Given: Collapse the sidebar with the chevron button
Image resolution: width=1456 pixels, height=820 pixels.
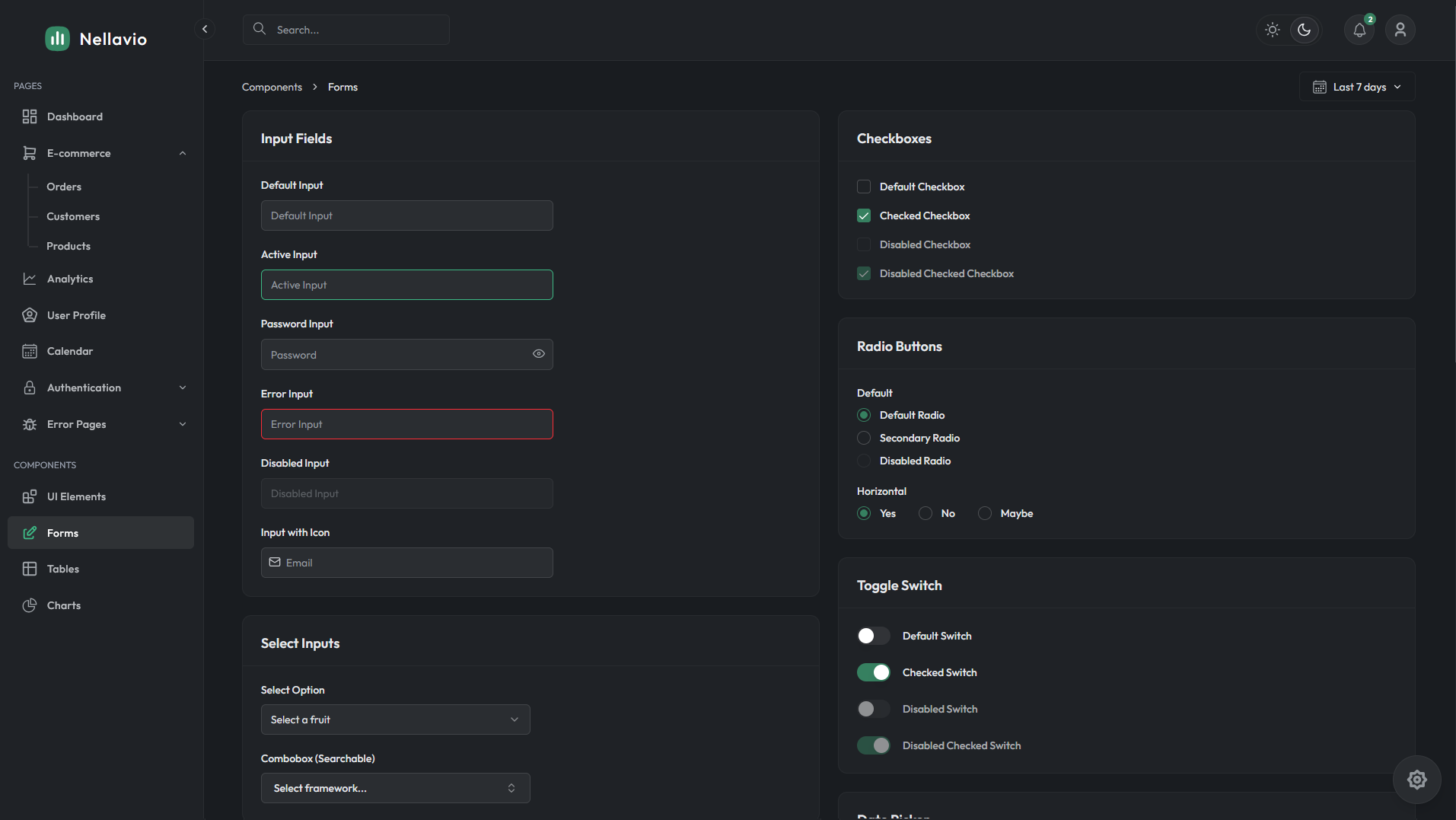Looking at the screenshot, I should 204,29.
